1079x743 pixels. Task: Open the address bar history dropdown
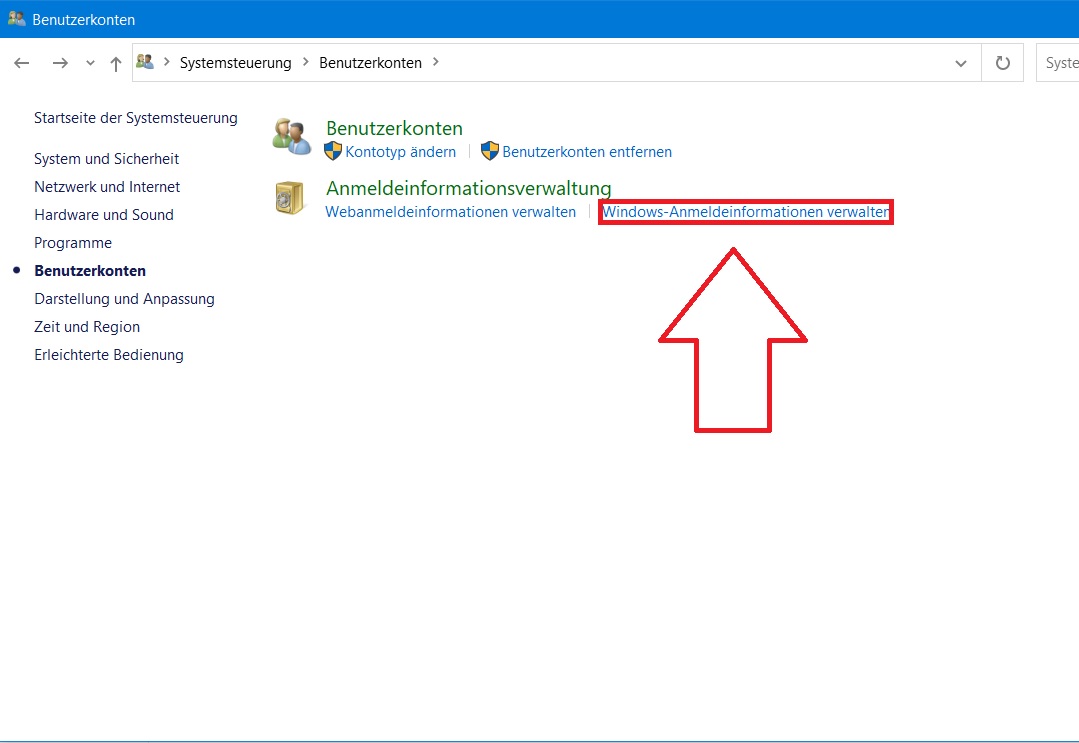[961, 63]
